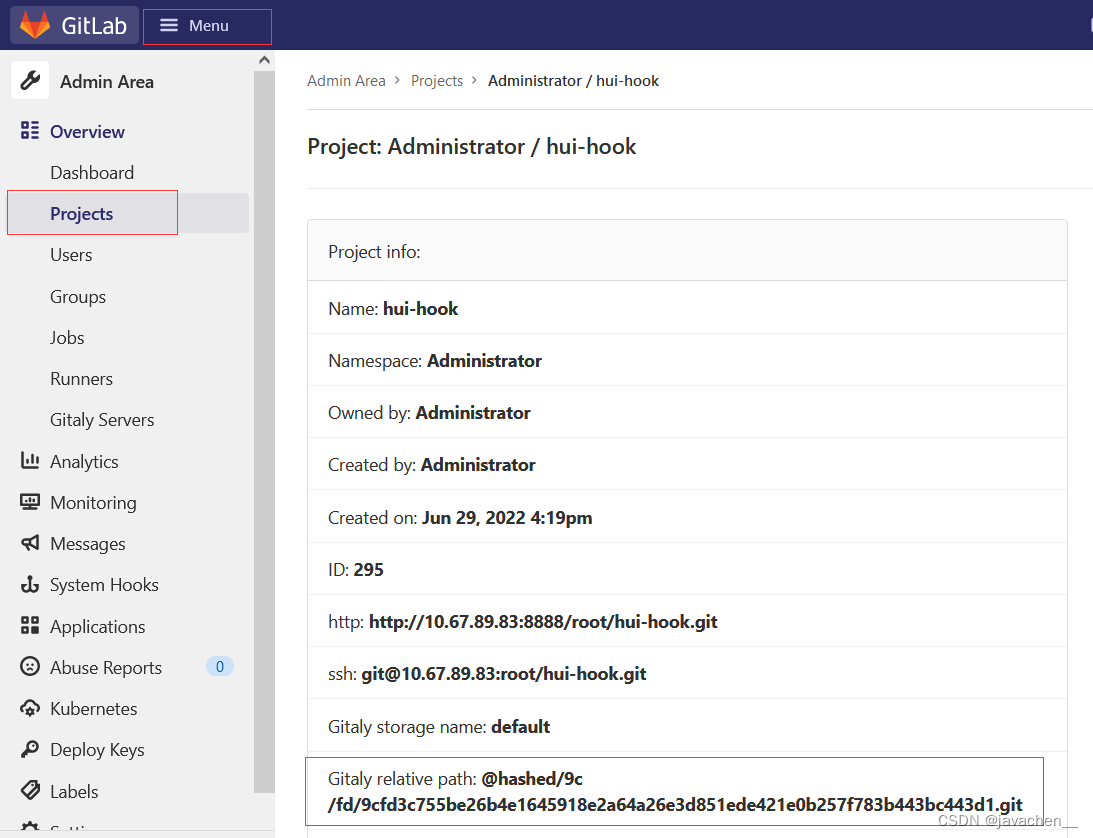Screen dimensions: 1093x838
Task: Open the Menu dropdown
Action: pyautogui.click(x=207, y=25)
